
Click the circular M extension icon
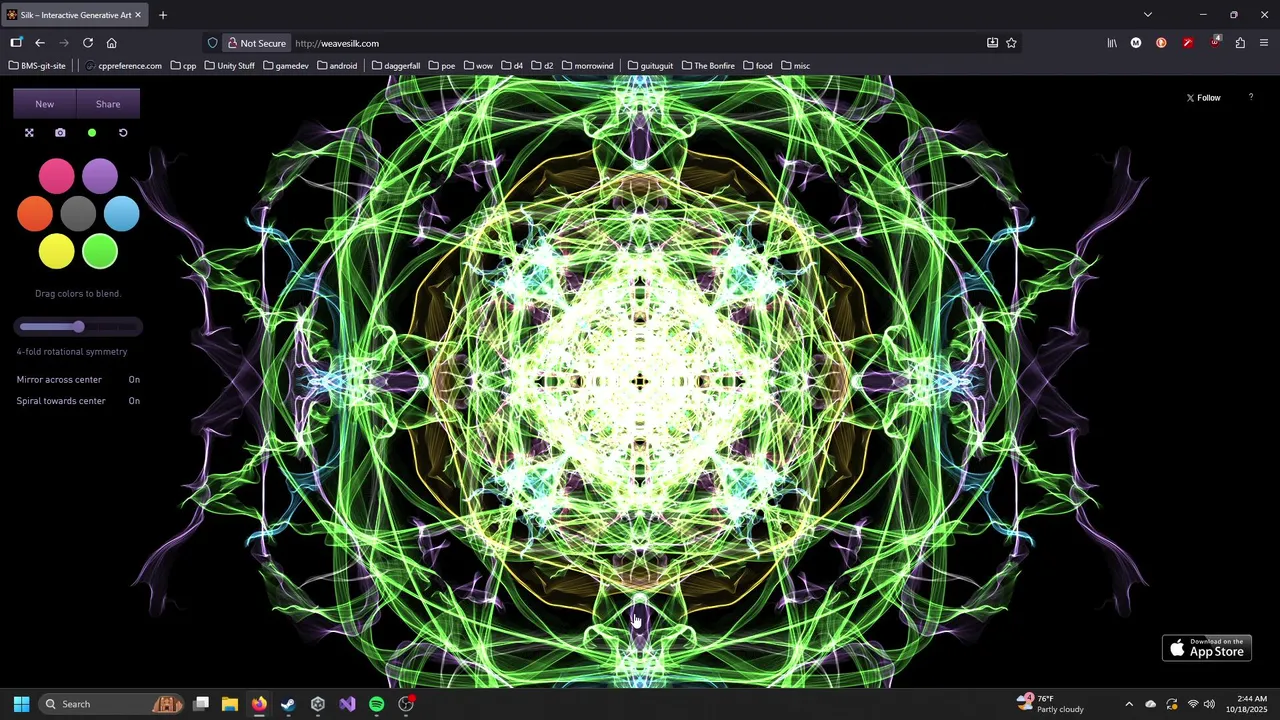(1136, 43)
